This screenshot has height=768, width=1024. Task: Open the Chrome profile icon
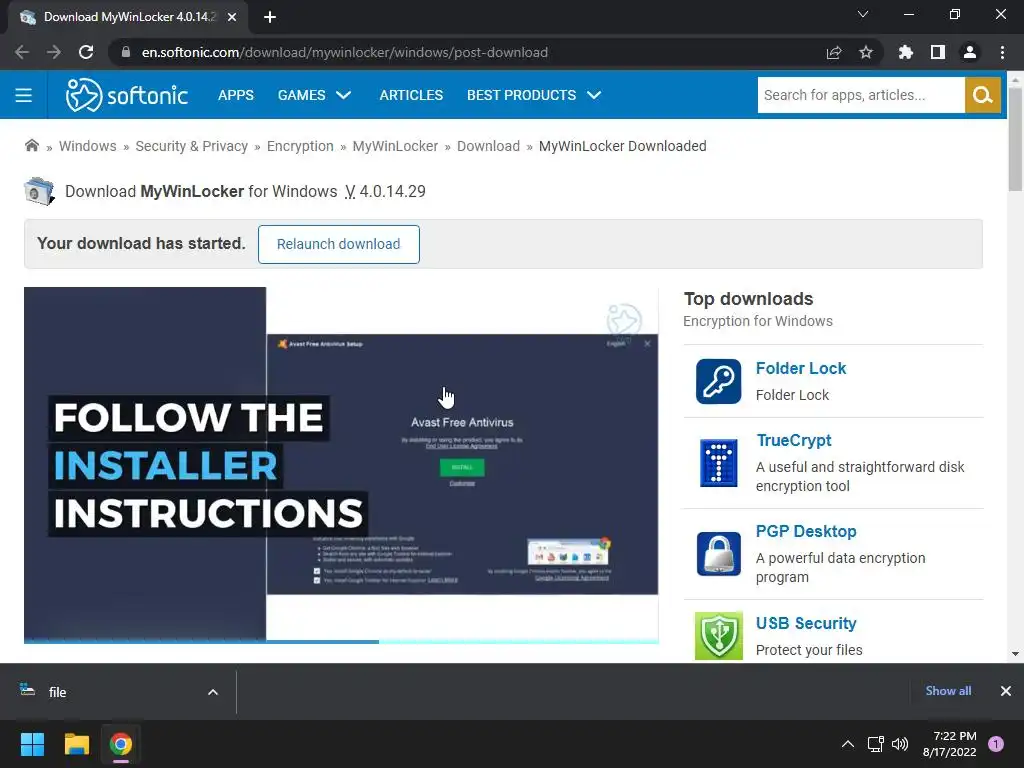(x=970, y=52)
